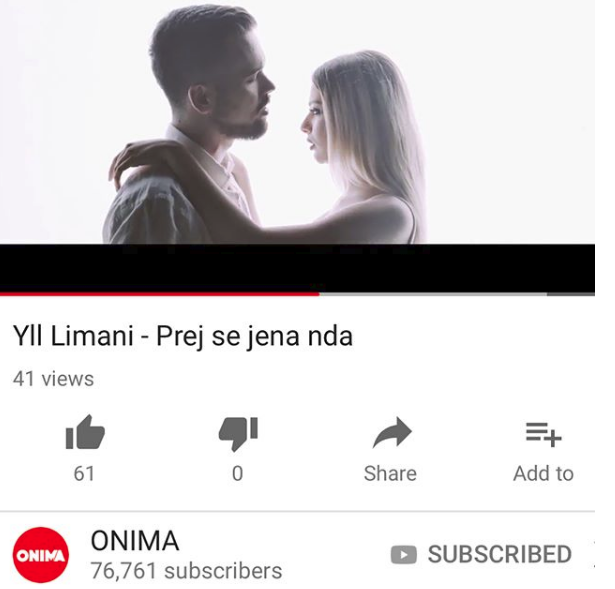Image resolution: width=615 pixels, height=589 pixels.
Task: Toggle the SUBSCRIBED subscription button
Action: click(481, 554)
